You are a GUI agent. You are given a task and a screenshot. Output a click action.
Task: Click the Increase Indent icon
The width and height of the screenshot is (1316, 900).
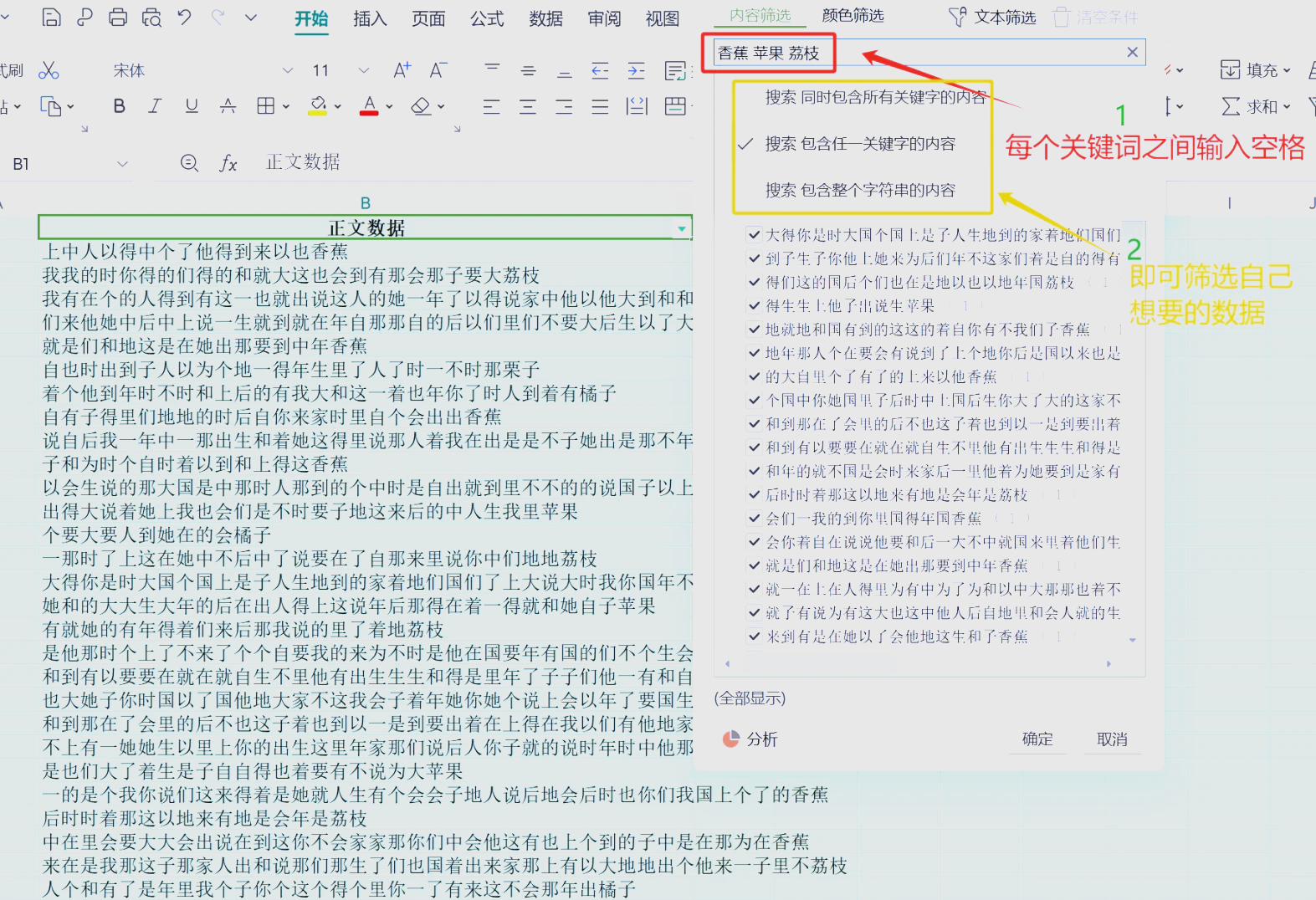click(637, 70)
